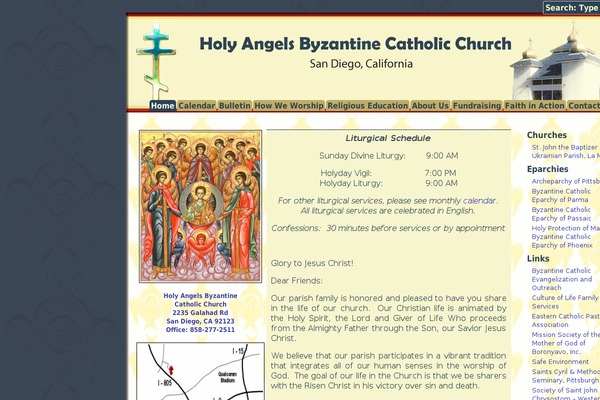This screenshot has height=400, width=600.
Task: Click the Liturgical Schedule heading
Action: 388,138
